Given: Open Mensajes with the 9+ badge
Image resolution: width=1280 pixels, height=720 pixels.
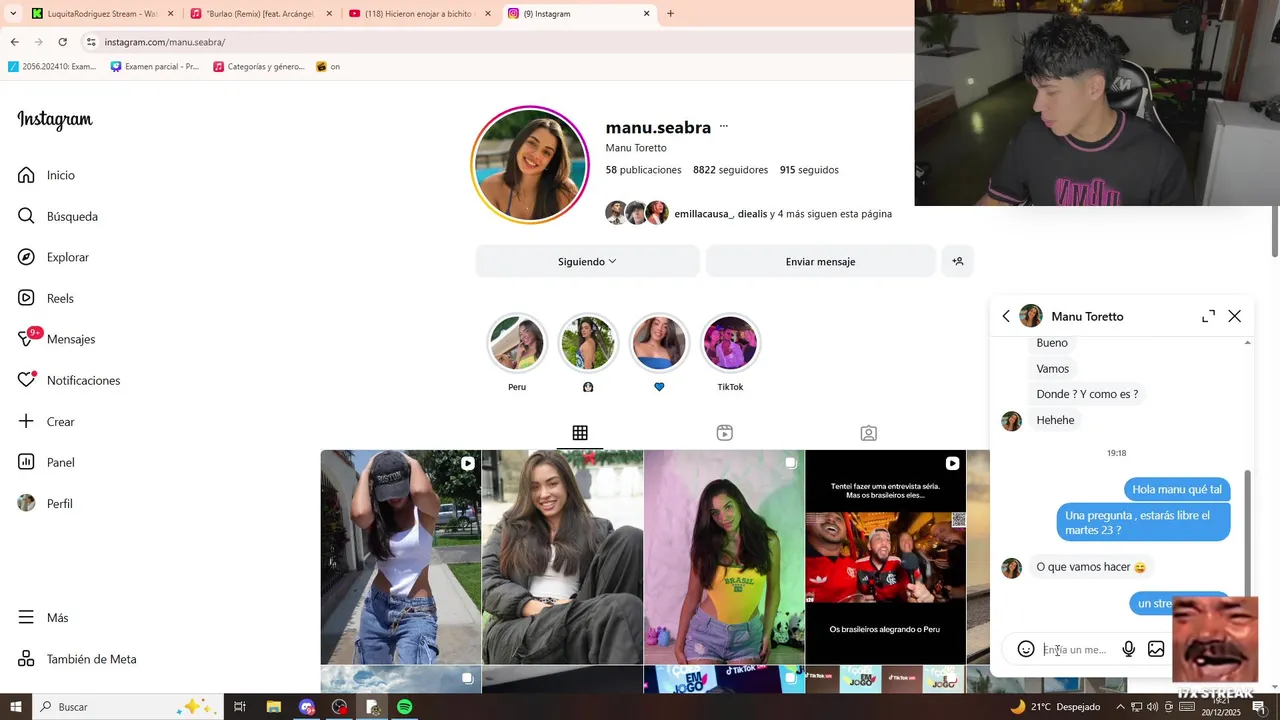Looking at the screenshot, I should (57, 339).
